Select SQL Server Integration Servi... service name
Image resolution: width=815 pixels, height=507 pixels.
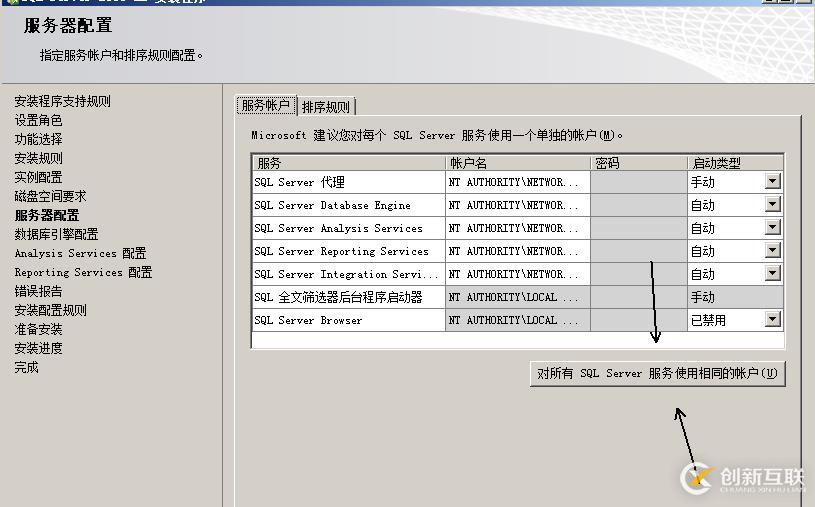pyautogui.click(x=348, y=274)
